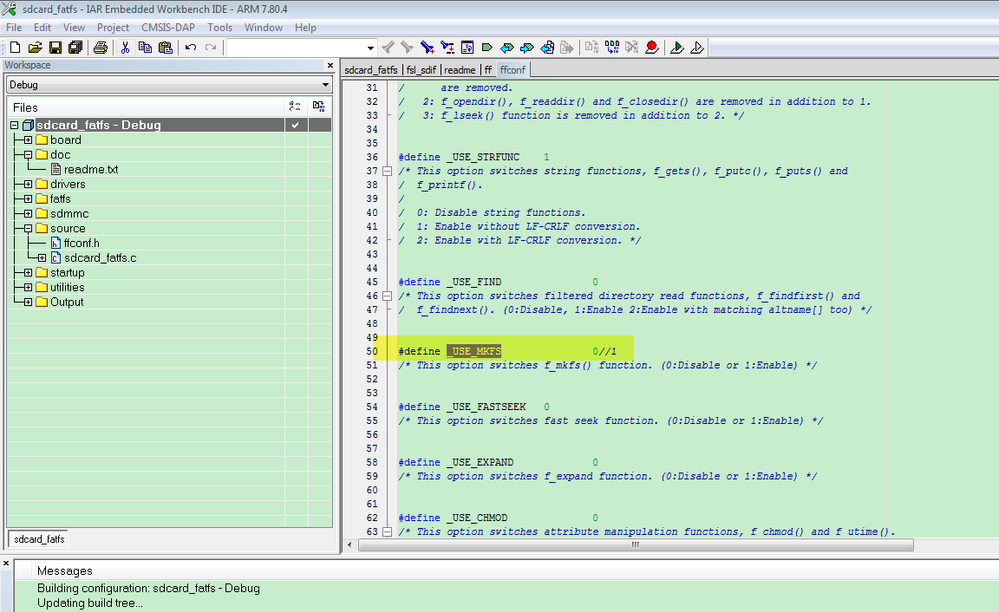Screen dimensions: 999x612
Task: Open the CMSIS-DAP menu
Action: tap(168, 27)
